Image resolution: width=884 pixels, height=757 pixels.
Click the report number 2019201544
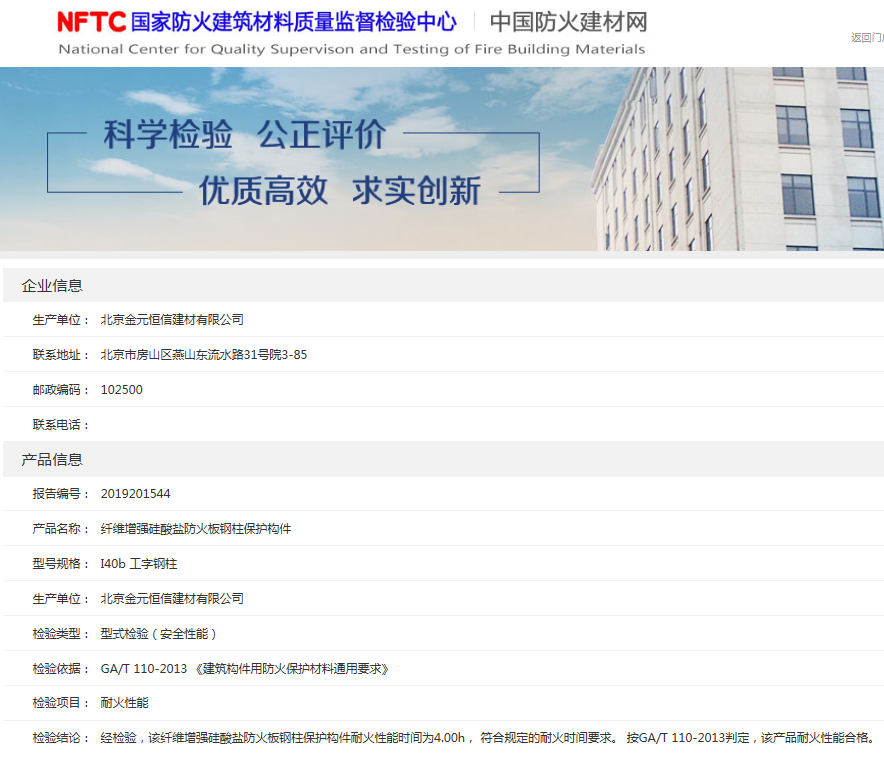click(x=136, y=494)
